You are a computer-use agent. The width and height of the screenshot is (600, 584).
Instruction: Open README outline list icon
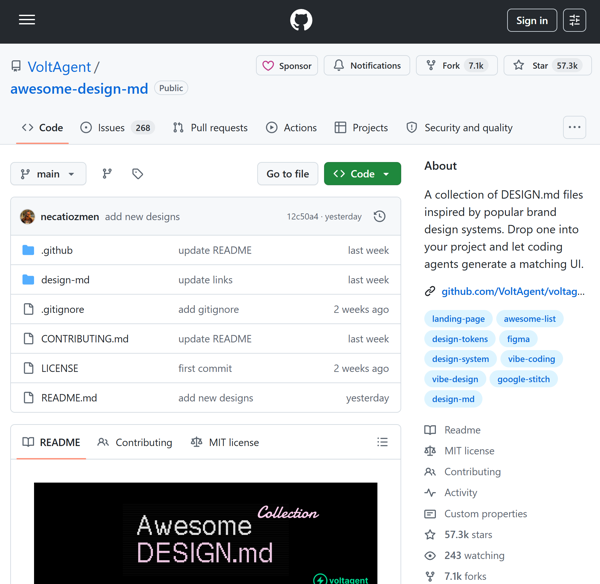[382, 442]
